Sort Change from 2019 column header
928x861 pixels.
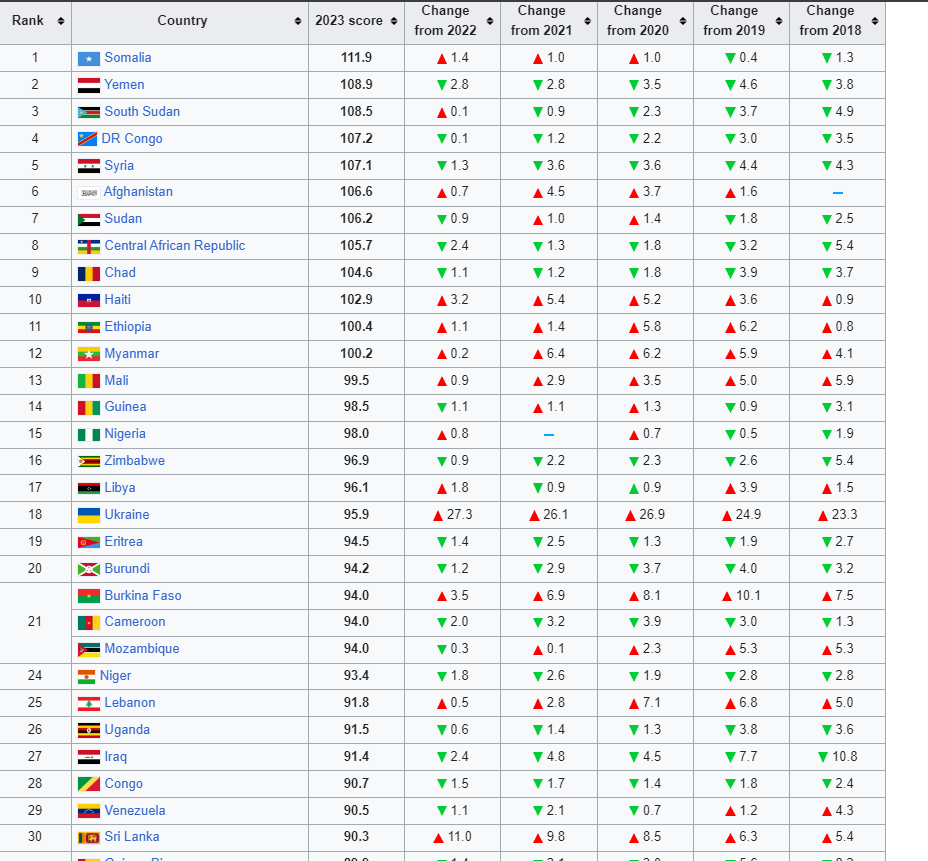(x=779, y=21)
